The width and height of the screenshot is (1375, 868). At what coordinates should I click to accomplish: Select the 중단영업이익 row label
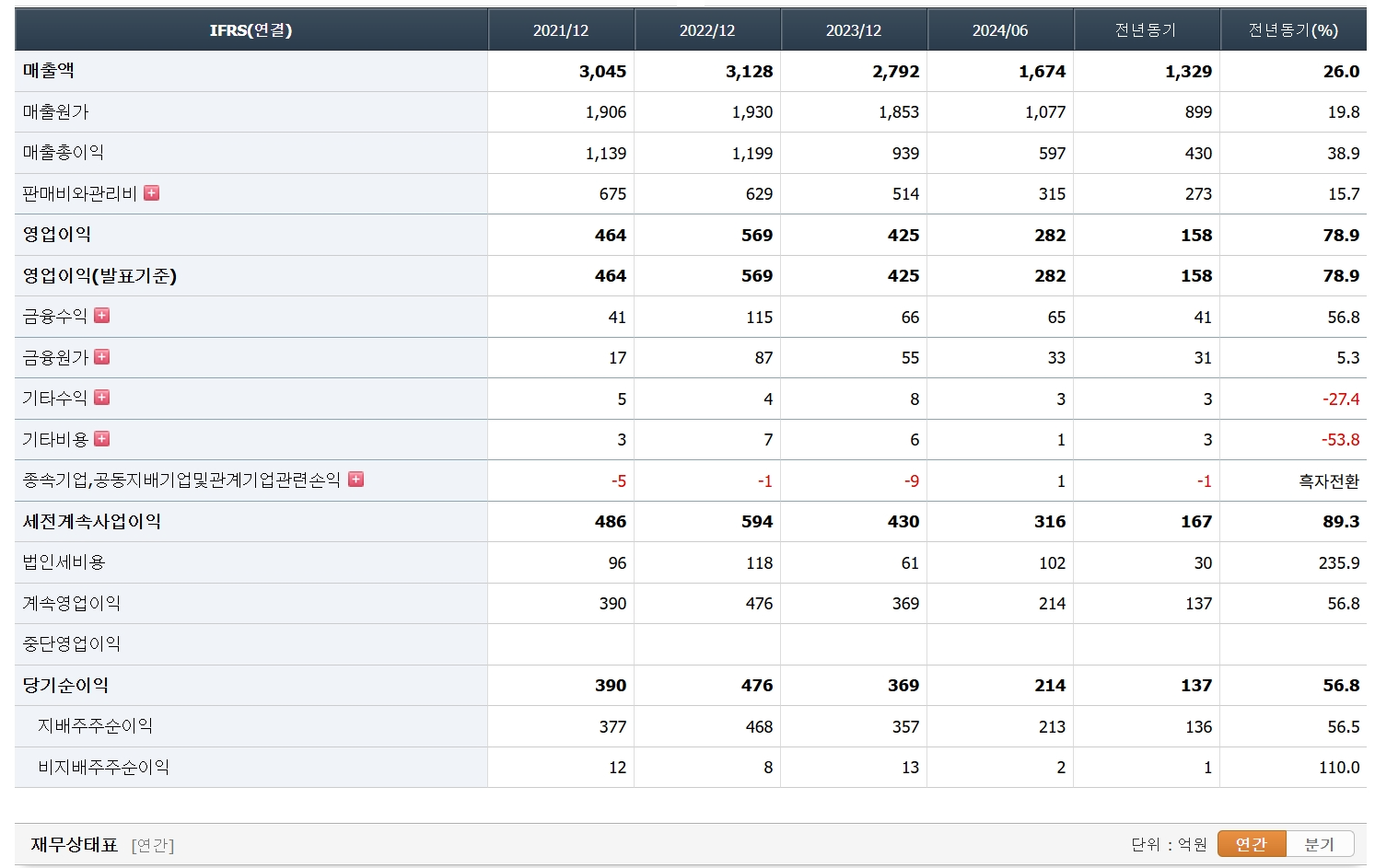pos(72,644)
